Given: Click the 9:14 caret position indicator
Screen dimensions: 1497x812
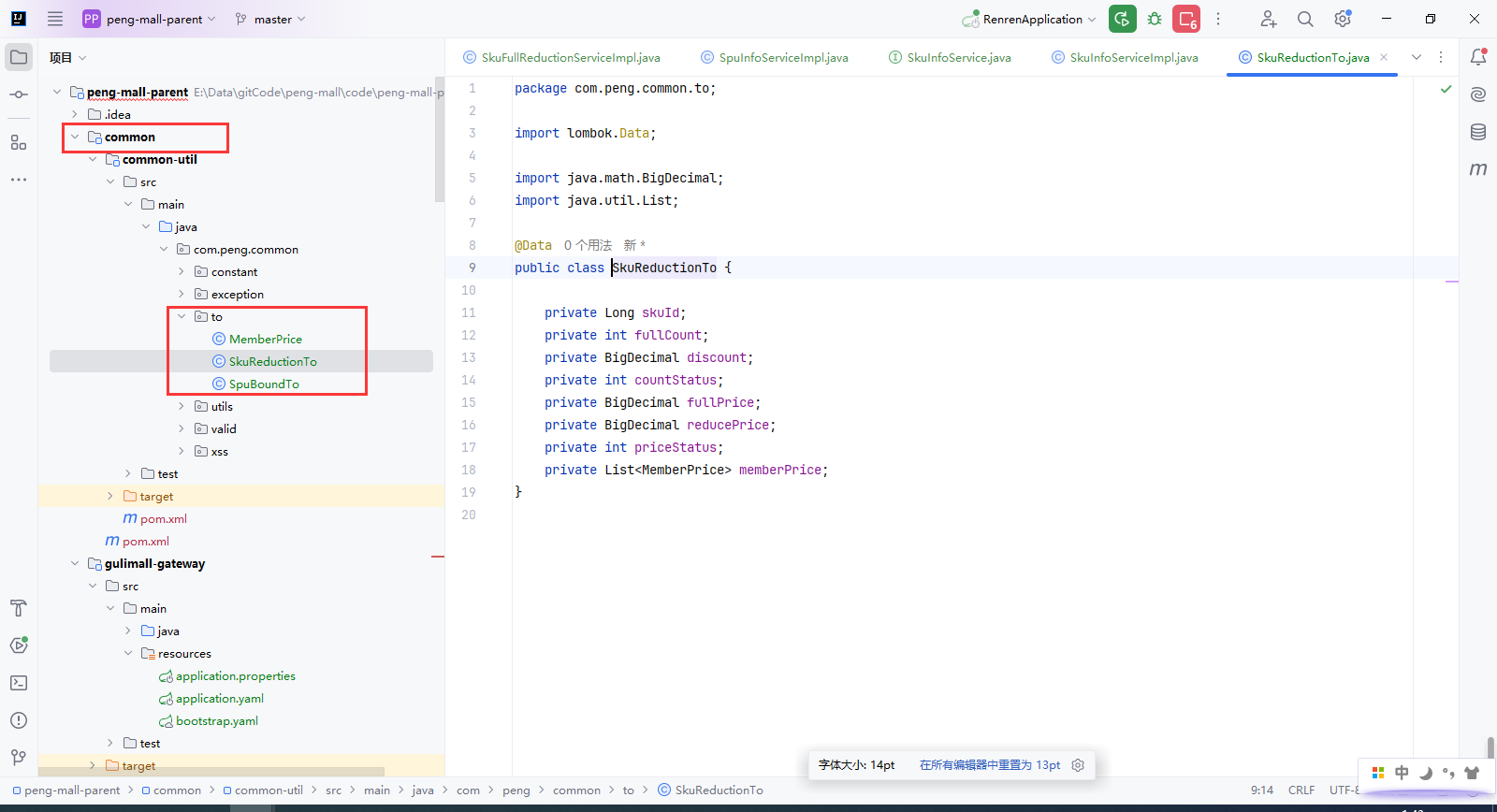Looking at the screenshot, I should pyautogui.click(x=1262, y=790).
